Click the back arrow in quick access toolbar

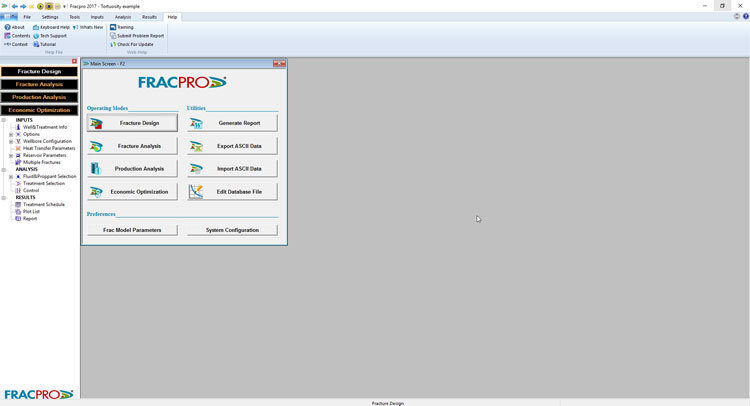pos(14,6)
